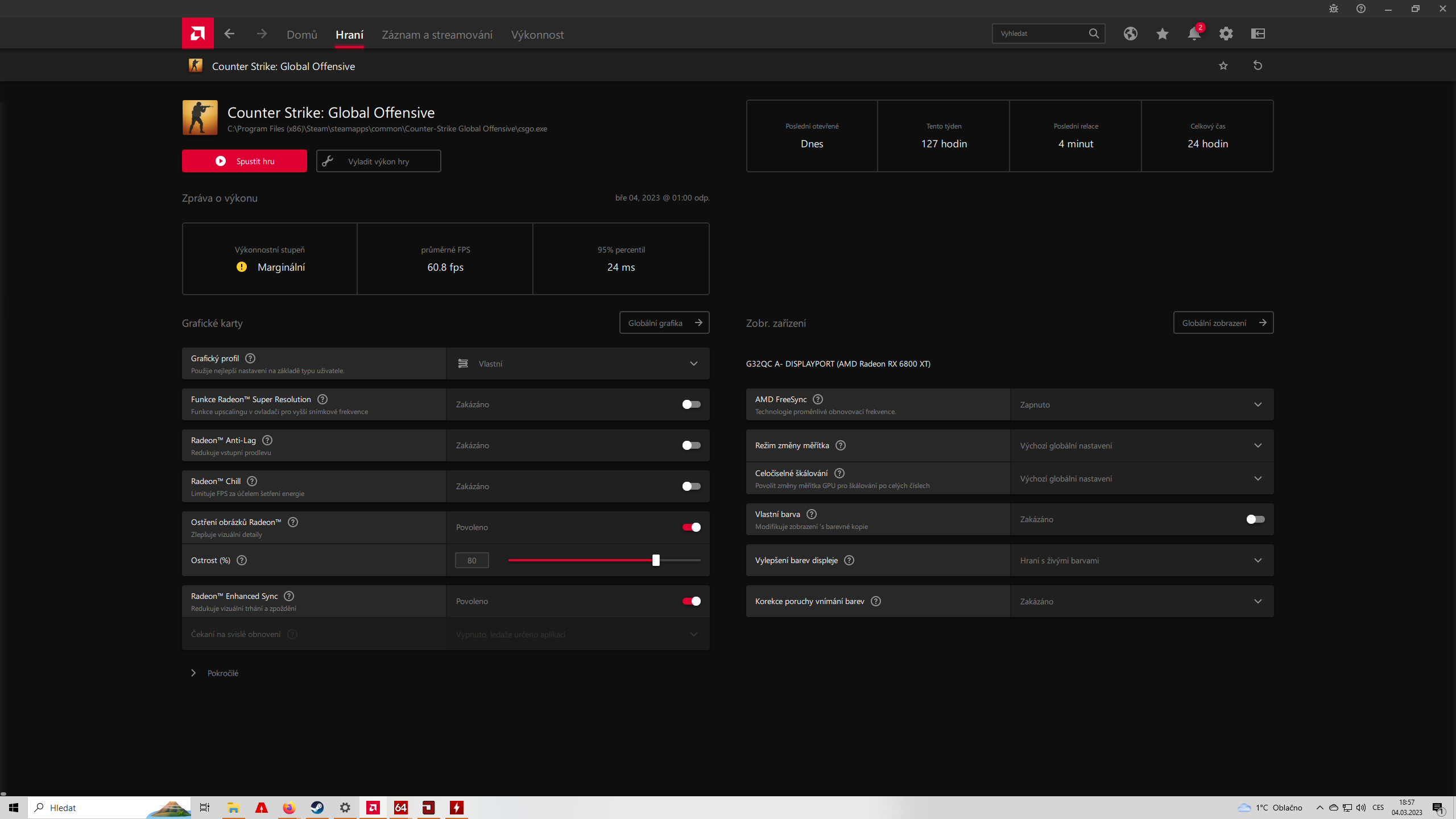Go forward with the right arrow
This screenshot has width=1456, height=819.
(262, 34)
